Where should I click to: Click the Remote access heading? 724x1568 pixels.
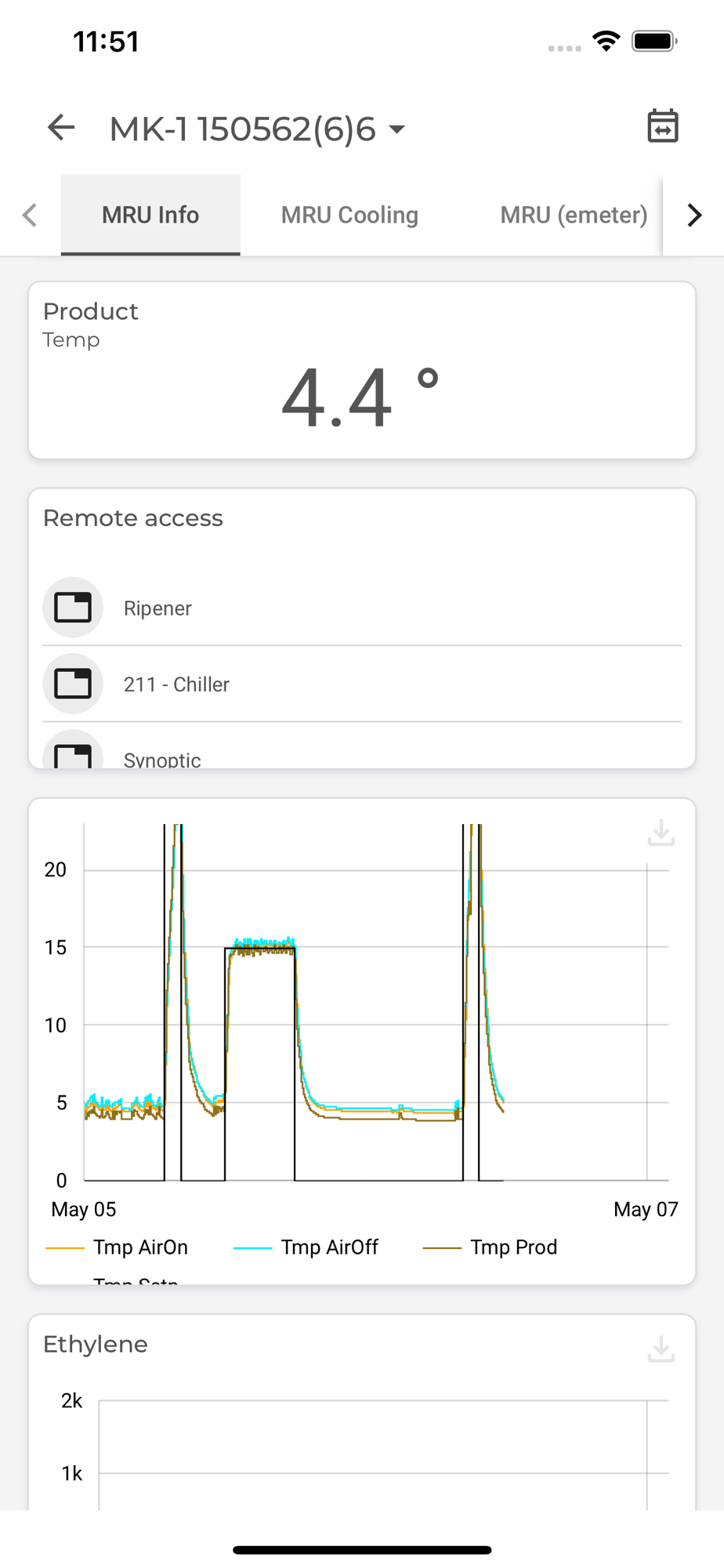click(x=133, y=518)
